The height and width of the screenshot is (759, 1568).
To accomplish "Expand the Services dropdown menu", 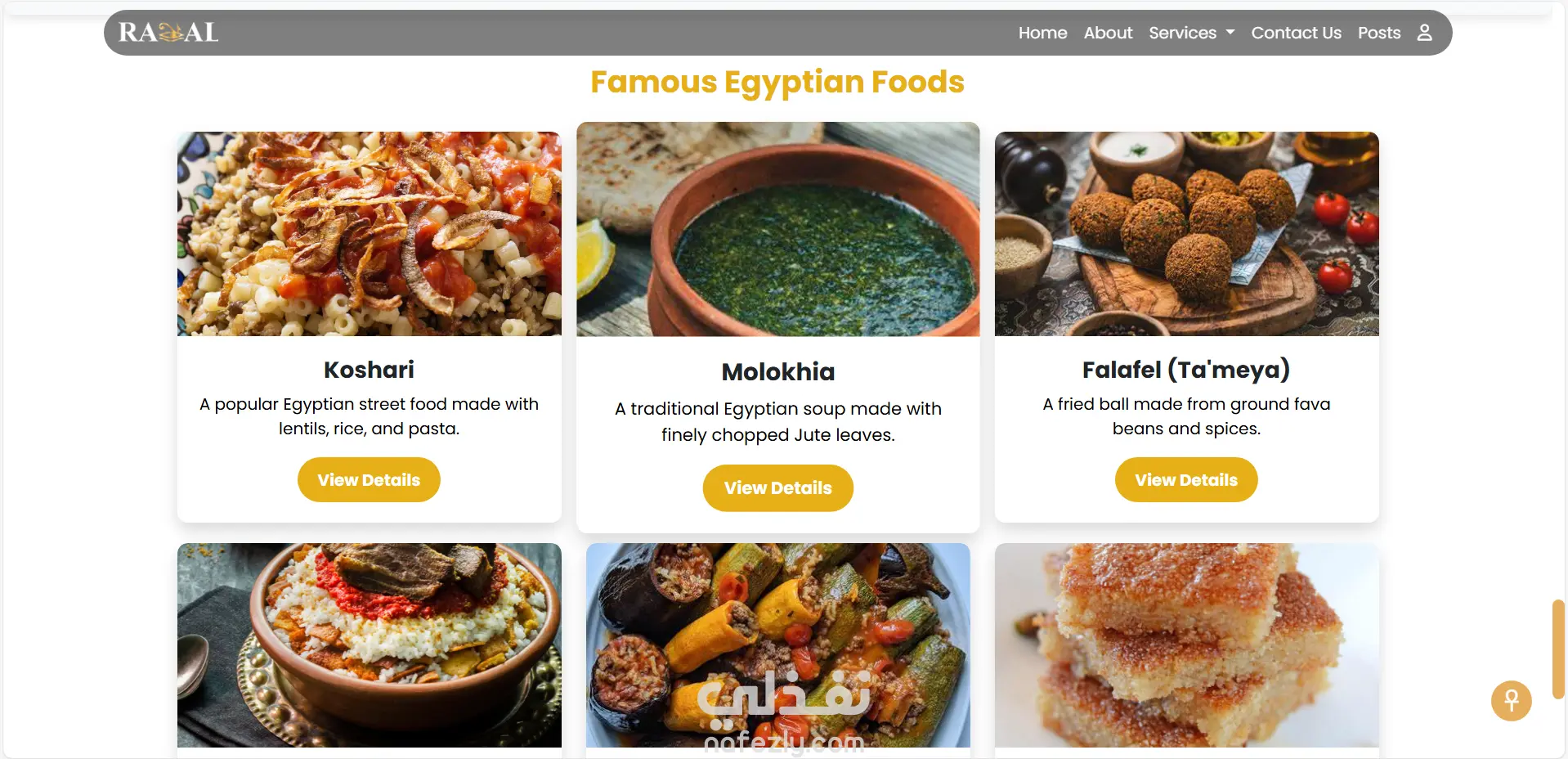I will click(x=1191, y=33).
